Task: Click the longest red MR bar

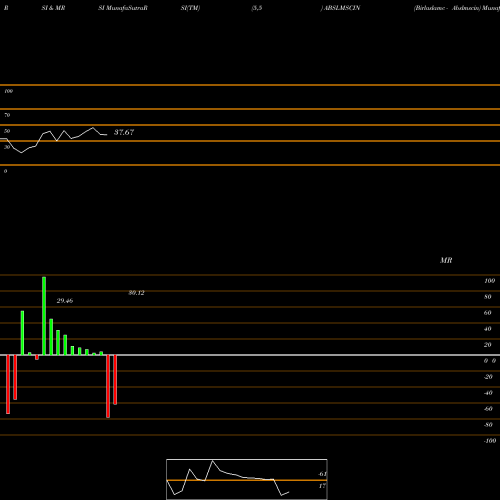Action: click(x=108, y=386)
